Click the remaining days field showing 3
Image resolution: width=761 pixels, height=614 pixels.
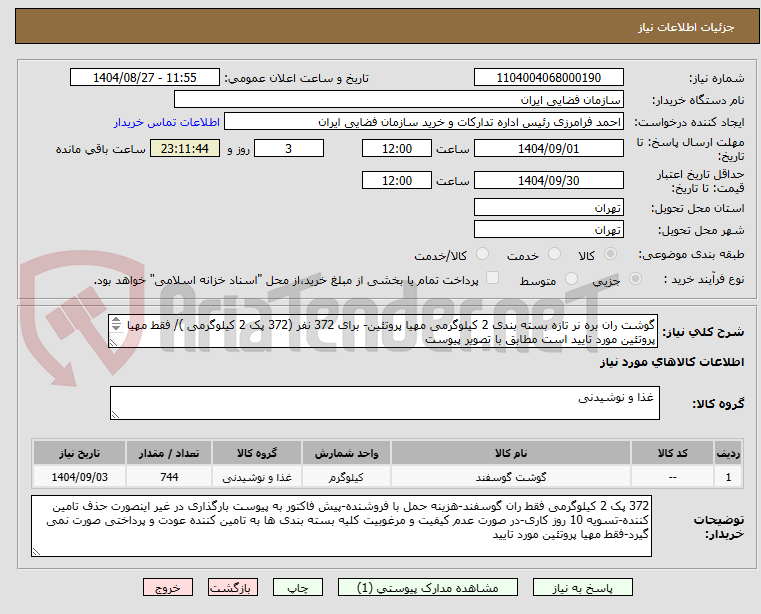[x=289, y=149]
